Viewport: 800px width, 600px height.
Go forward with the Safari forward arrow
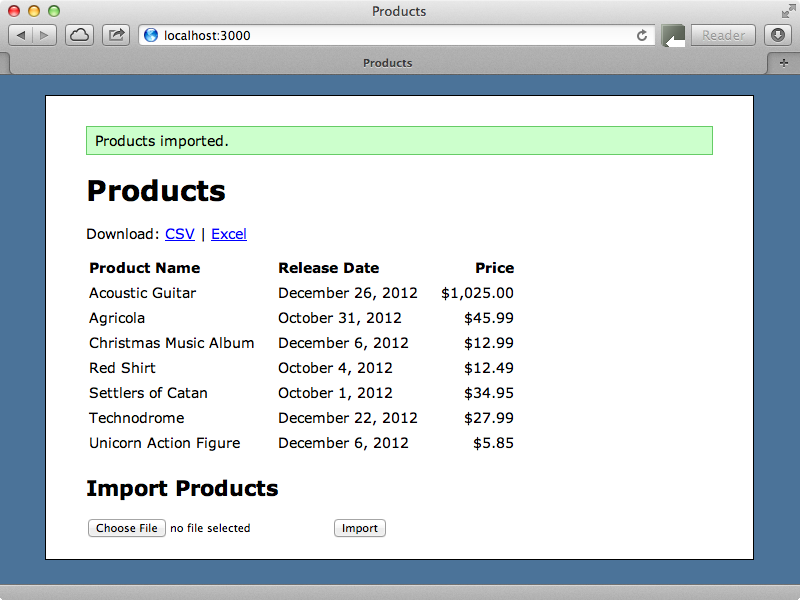click(44, 35)
